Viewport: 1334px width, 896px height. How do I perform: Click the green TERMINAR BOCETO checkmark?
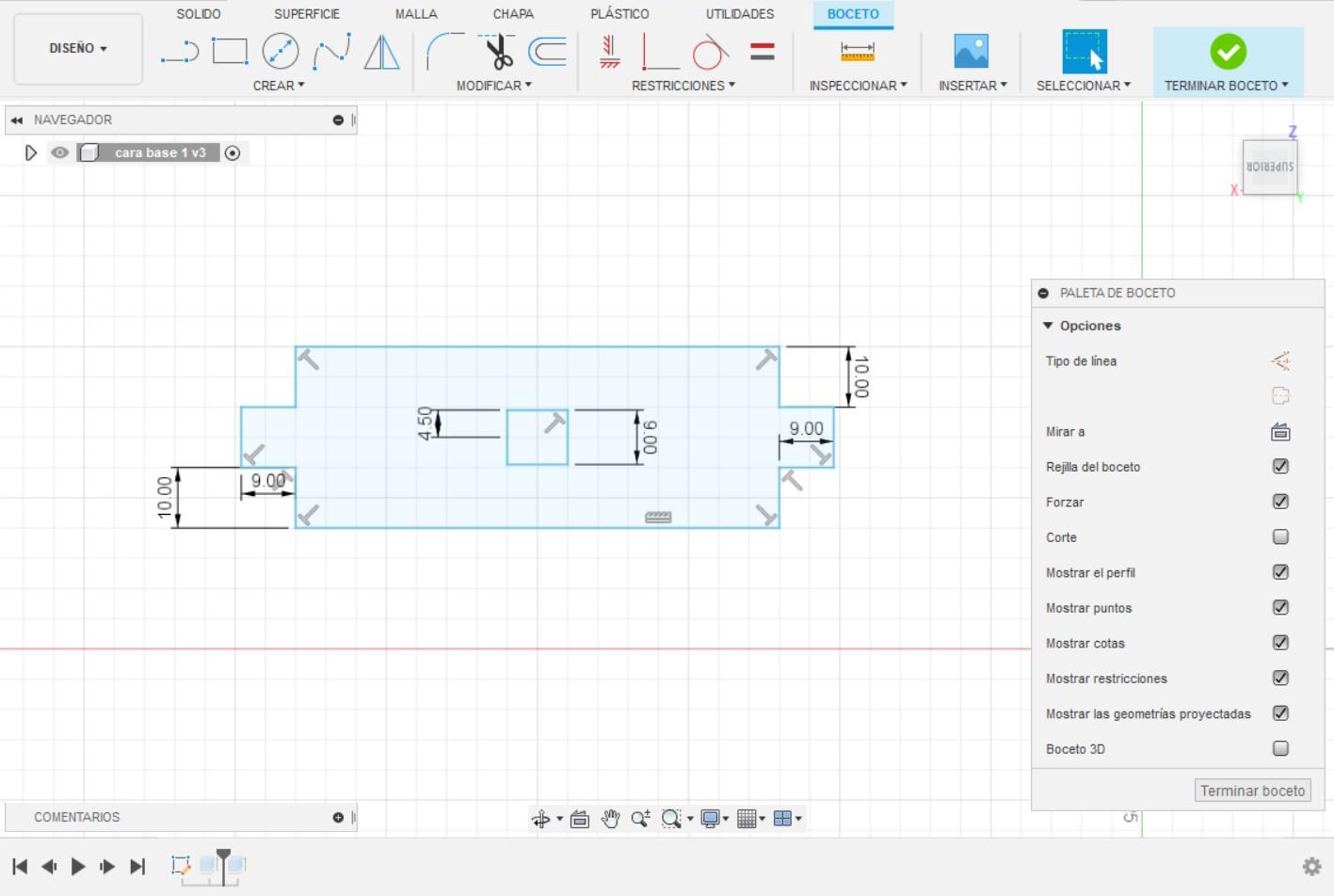pos(1228,52)
